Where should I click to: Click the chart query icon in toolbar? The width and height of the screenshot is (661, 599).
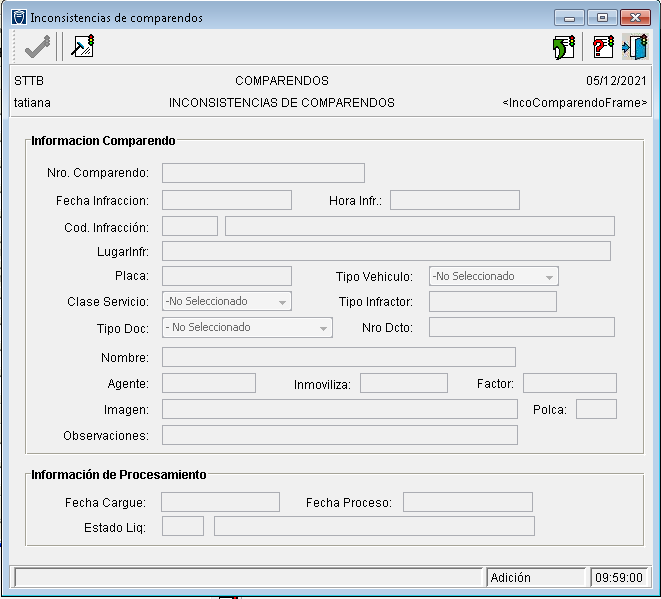pos(83,46)
